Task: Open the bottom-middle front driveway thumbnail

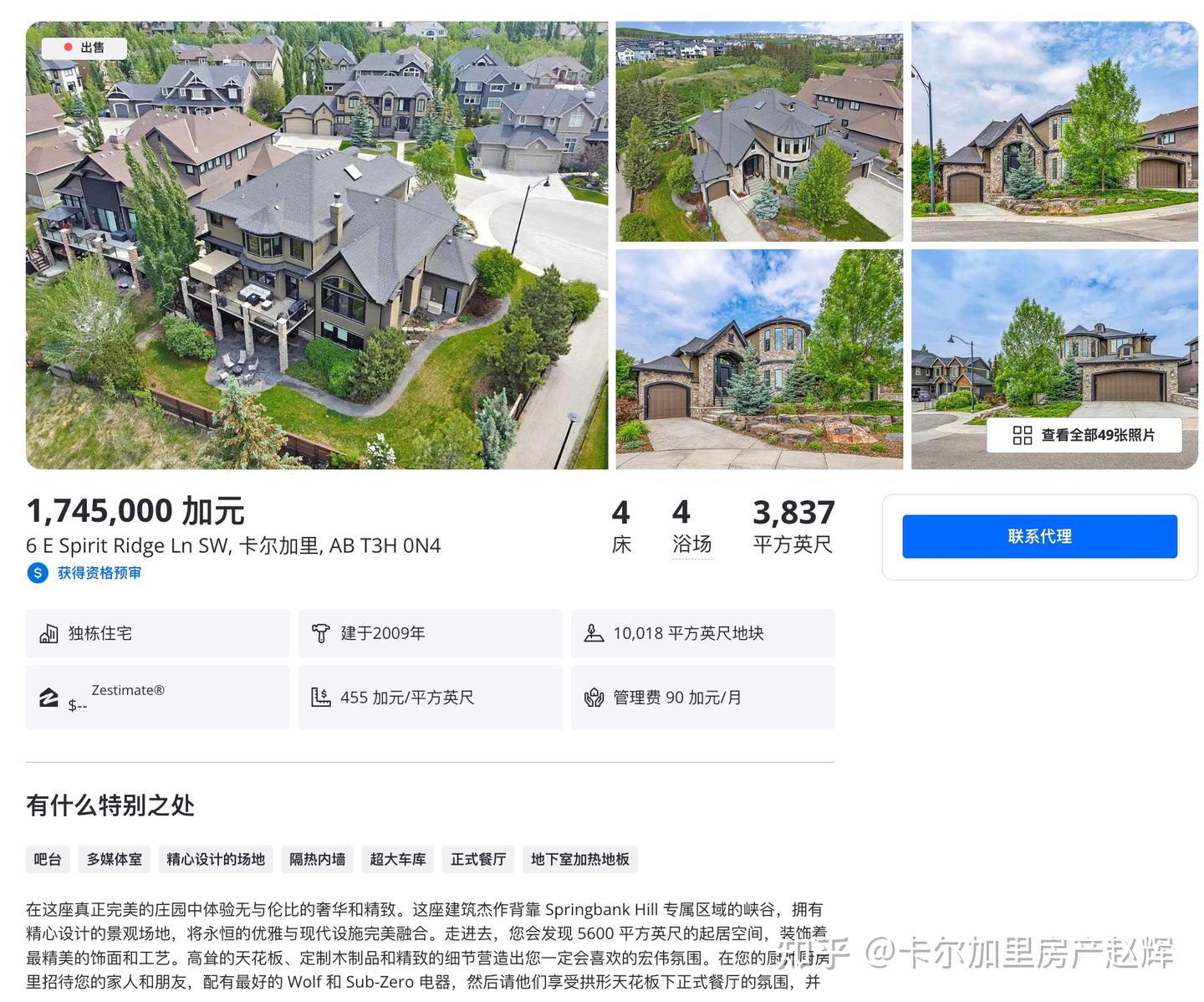Action: coord(759,359)
